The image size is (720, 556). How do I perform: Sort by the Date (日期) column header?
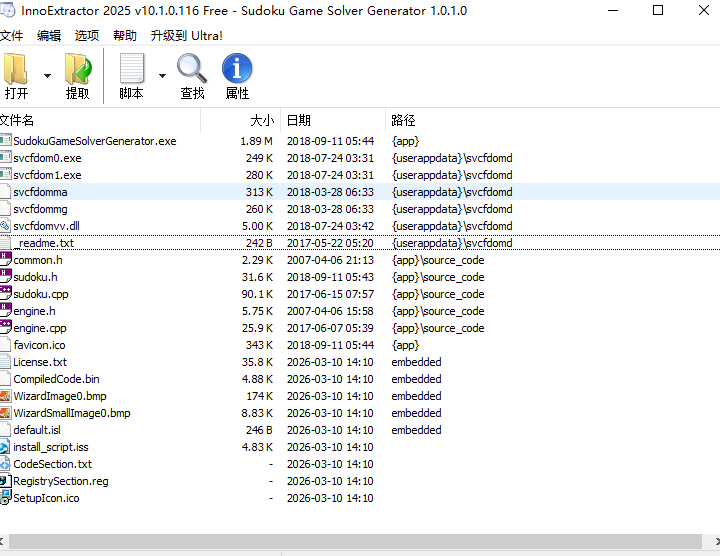[x=299, y=120]
